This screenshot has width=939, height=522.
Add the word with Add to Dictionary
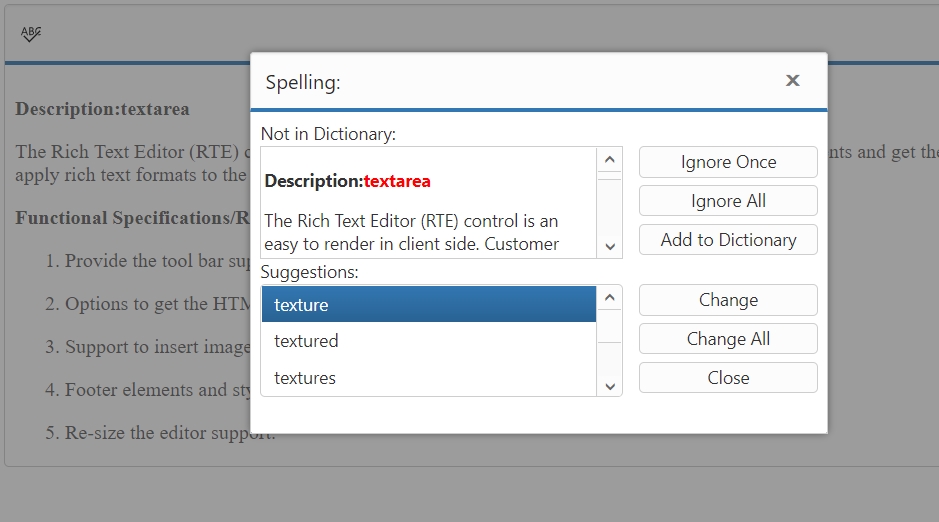pos(728,240)
